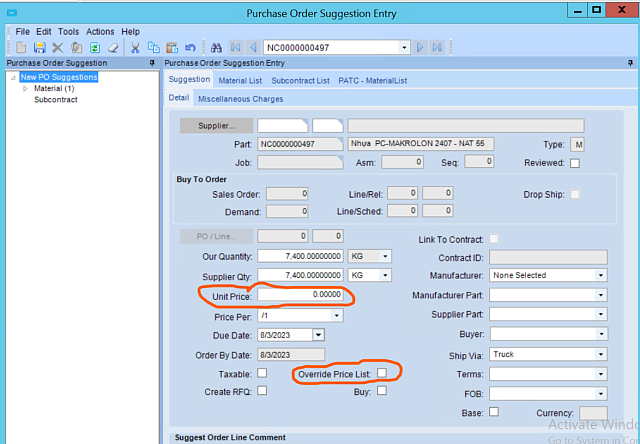
Task: Open the Terms dropdown
Action: coord(601,374)
